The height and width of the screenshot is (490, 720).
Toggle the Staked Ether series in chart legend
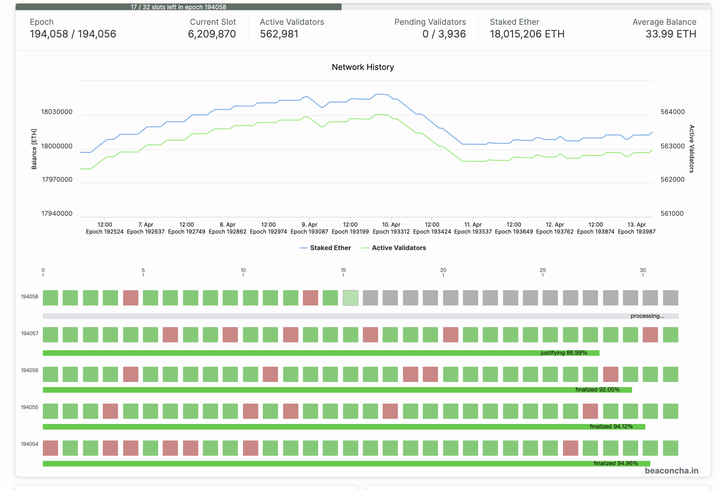click(329, 247)
